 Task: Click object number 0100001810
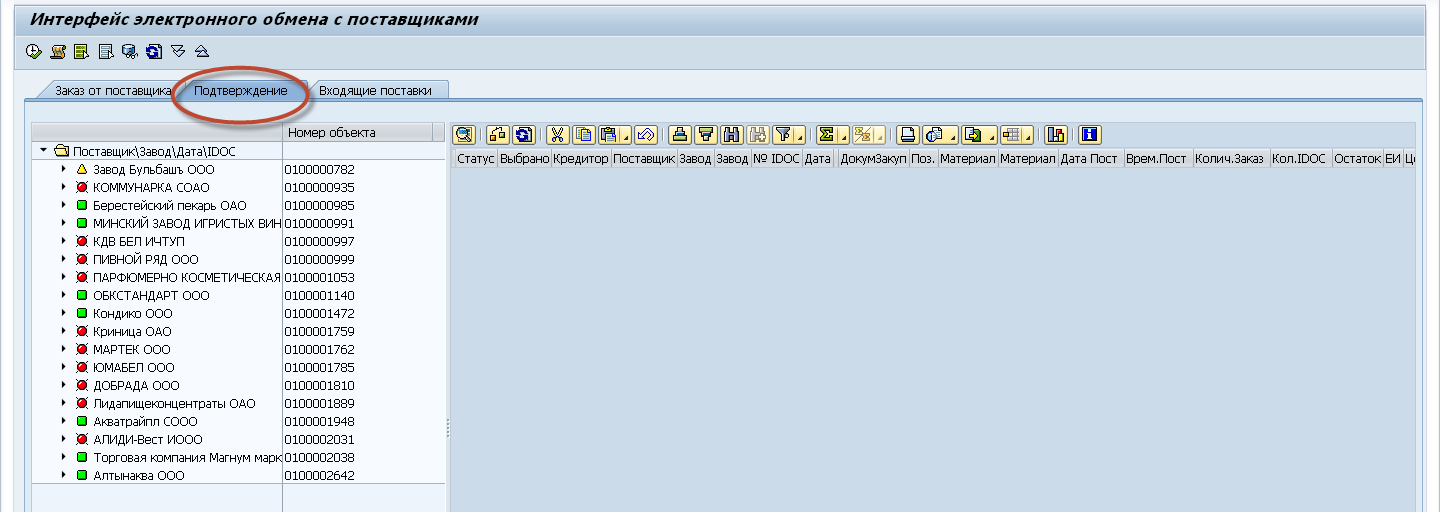pos(319,385)
